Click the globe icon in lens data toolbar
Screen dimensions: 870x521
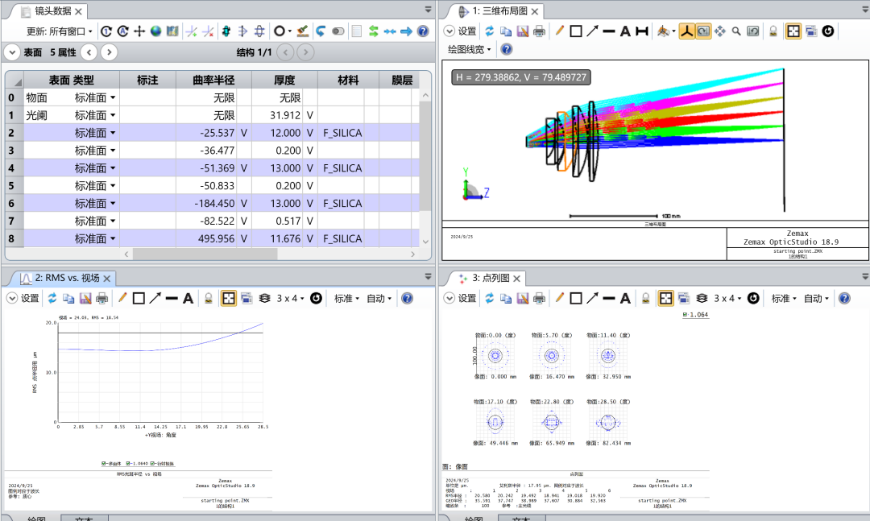156,31
